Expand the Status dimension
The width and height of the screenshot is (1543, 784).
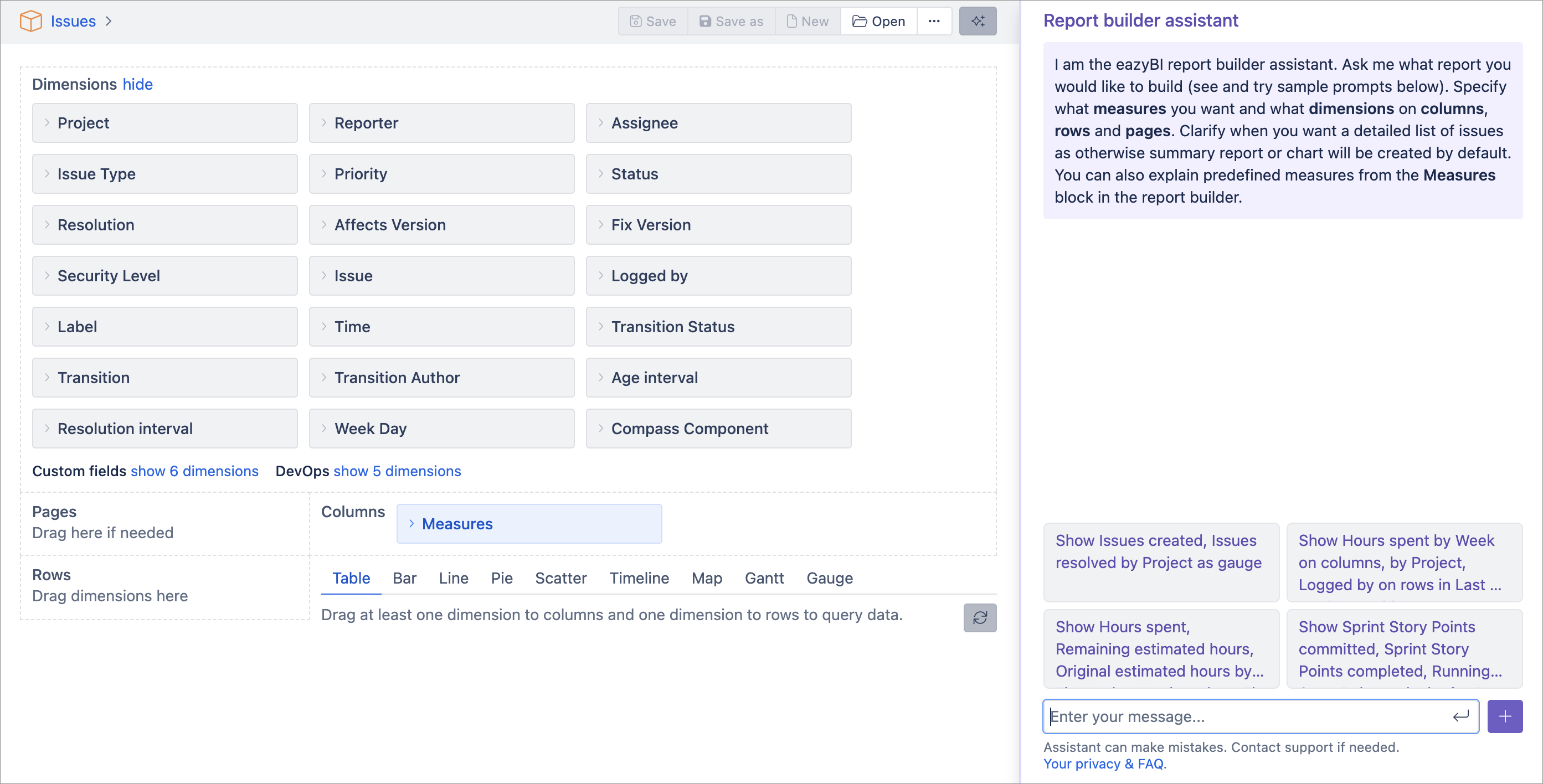click(x=718, y=174)
